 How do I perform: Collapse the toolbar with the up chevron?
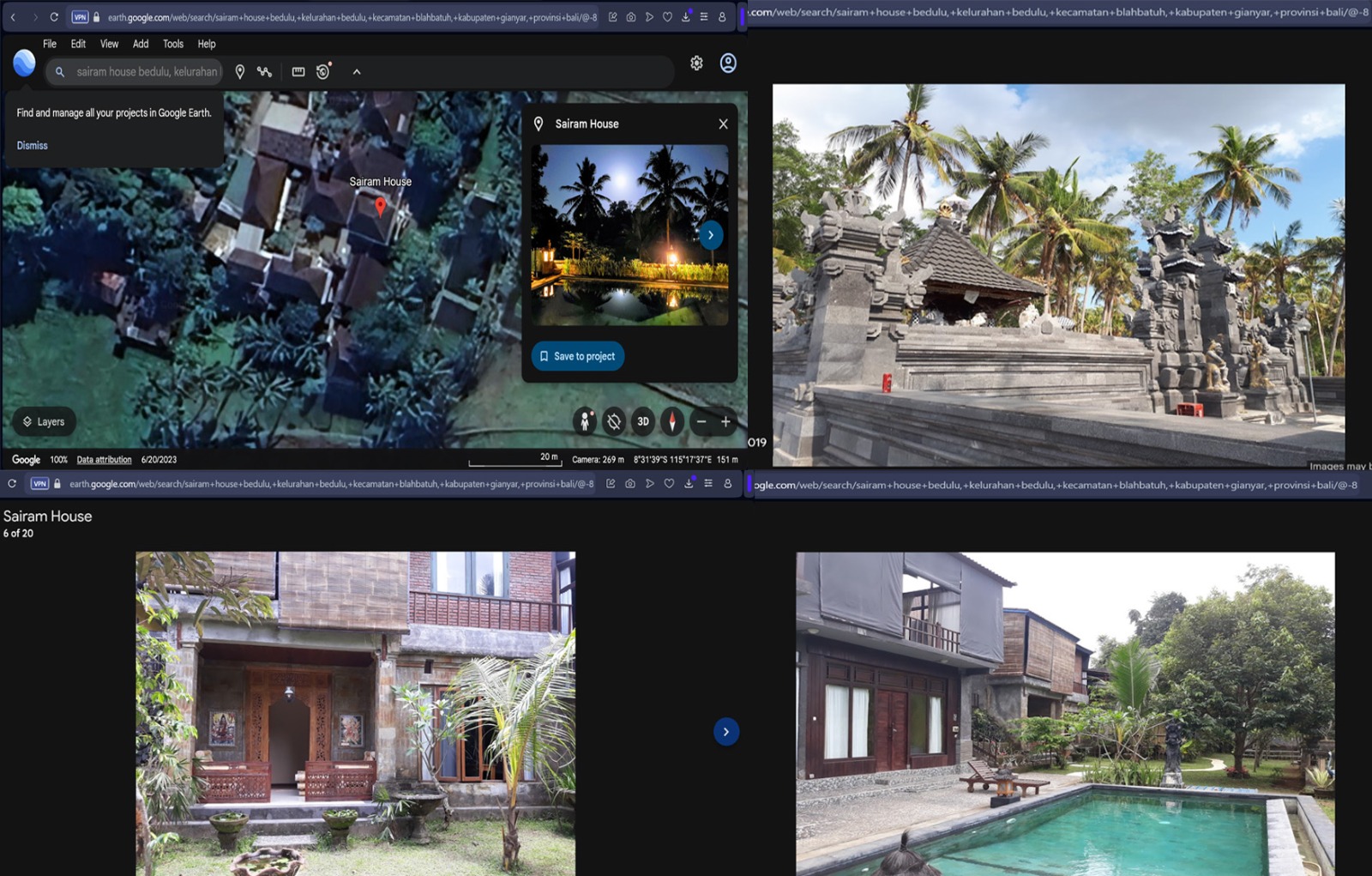click(357, 72)
